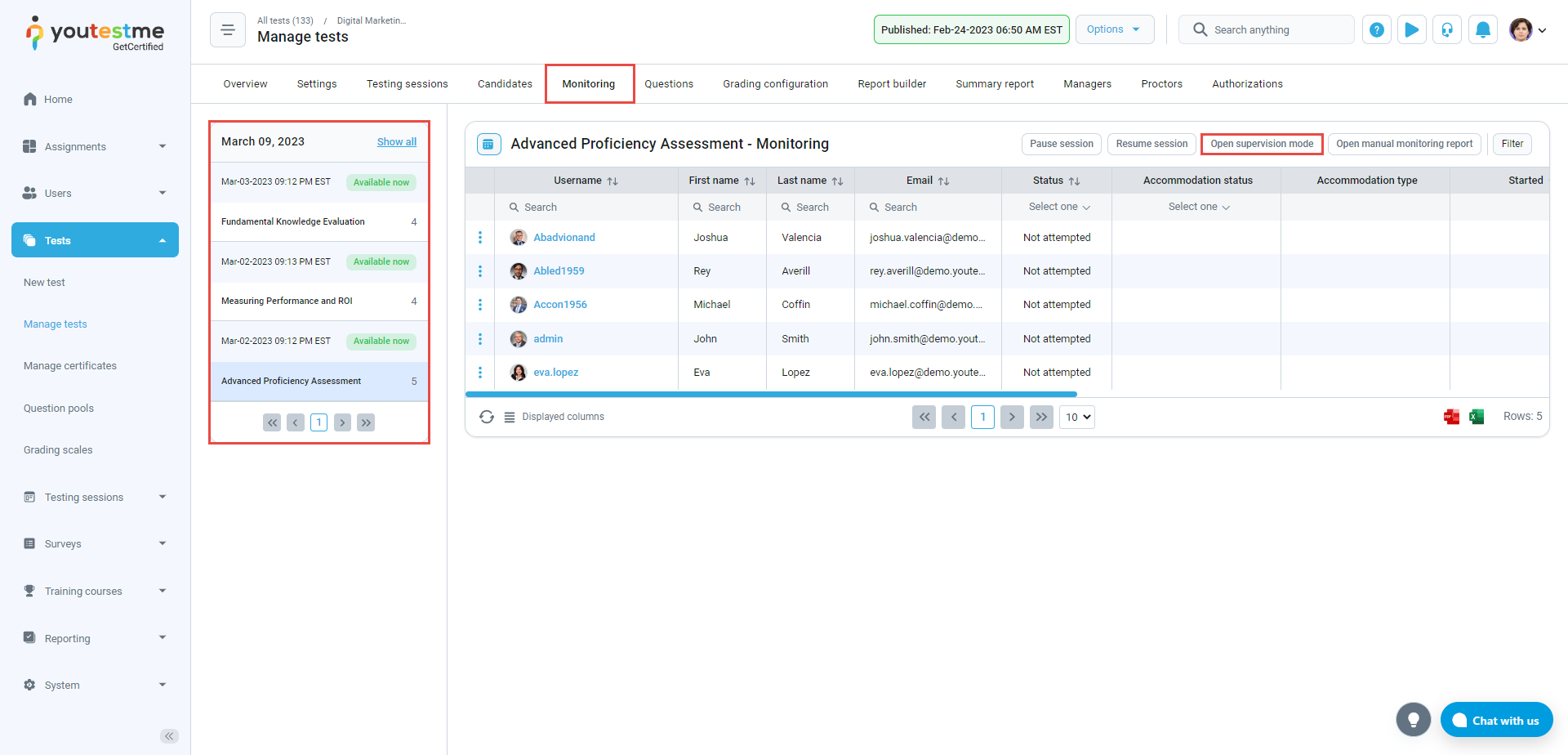This screenshot has height=755, width=1568.
Task: Click the notification bell icon
Action: tap(1482, 30)
